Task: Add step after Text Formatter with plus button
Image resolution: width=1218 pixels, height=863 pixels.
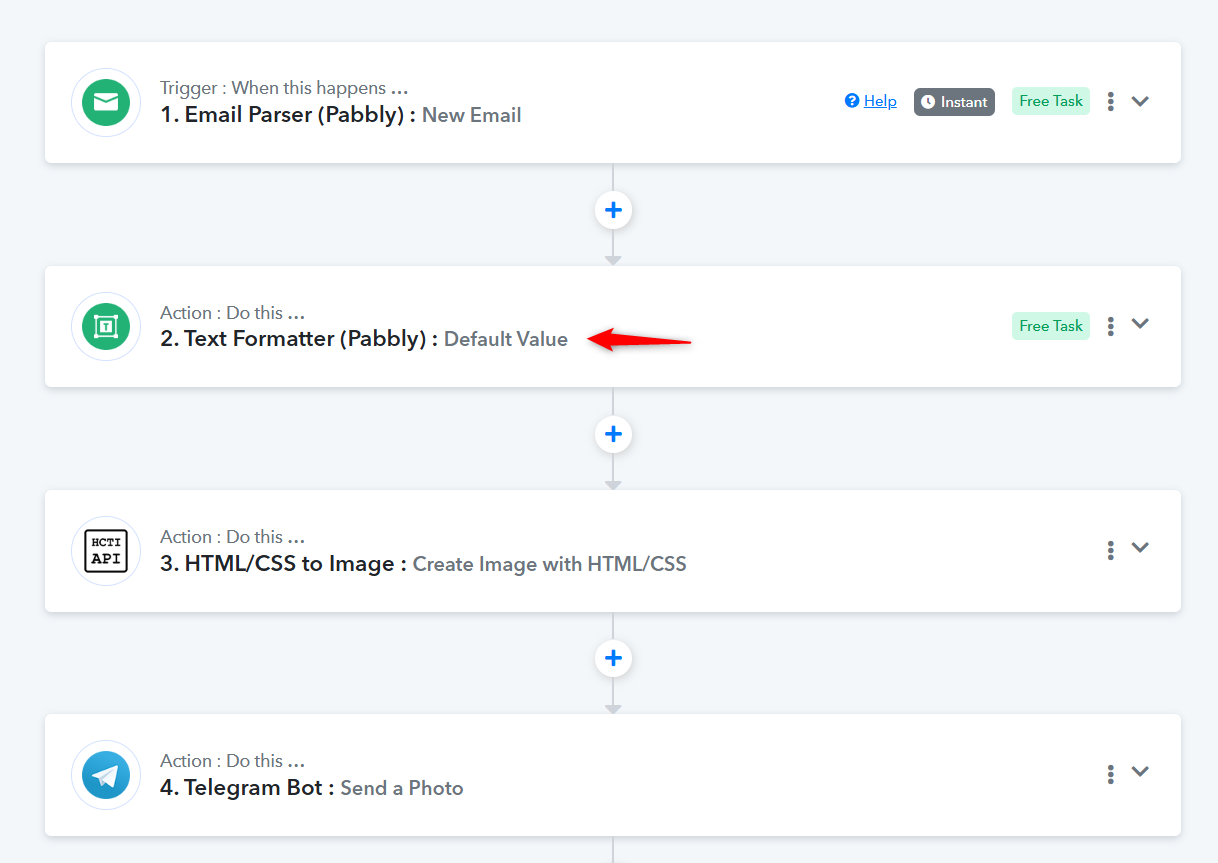Action: (x=613, y=434)
